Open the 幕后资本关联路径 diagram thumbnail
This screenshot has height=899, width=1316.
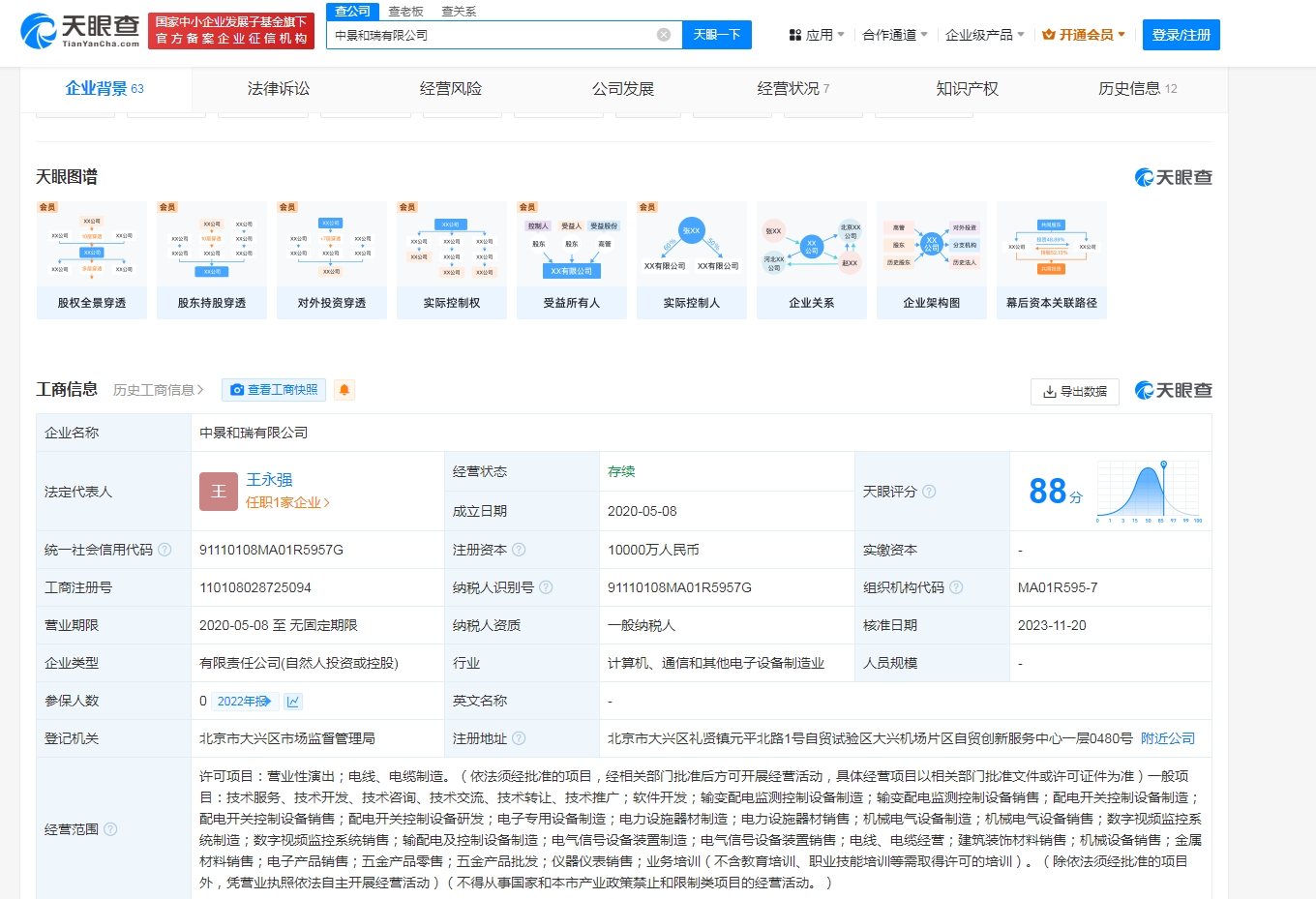click(x=1052, y=260)
